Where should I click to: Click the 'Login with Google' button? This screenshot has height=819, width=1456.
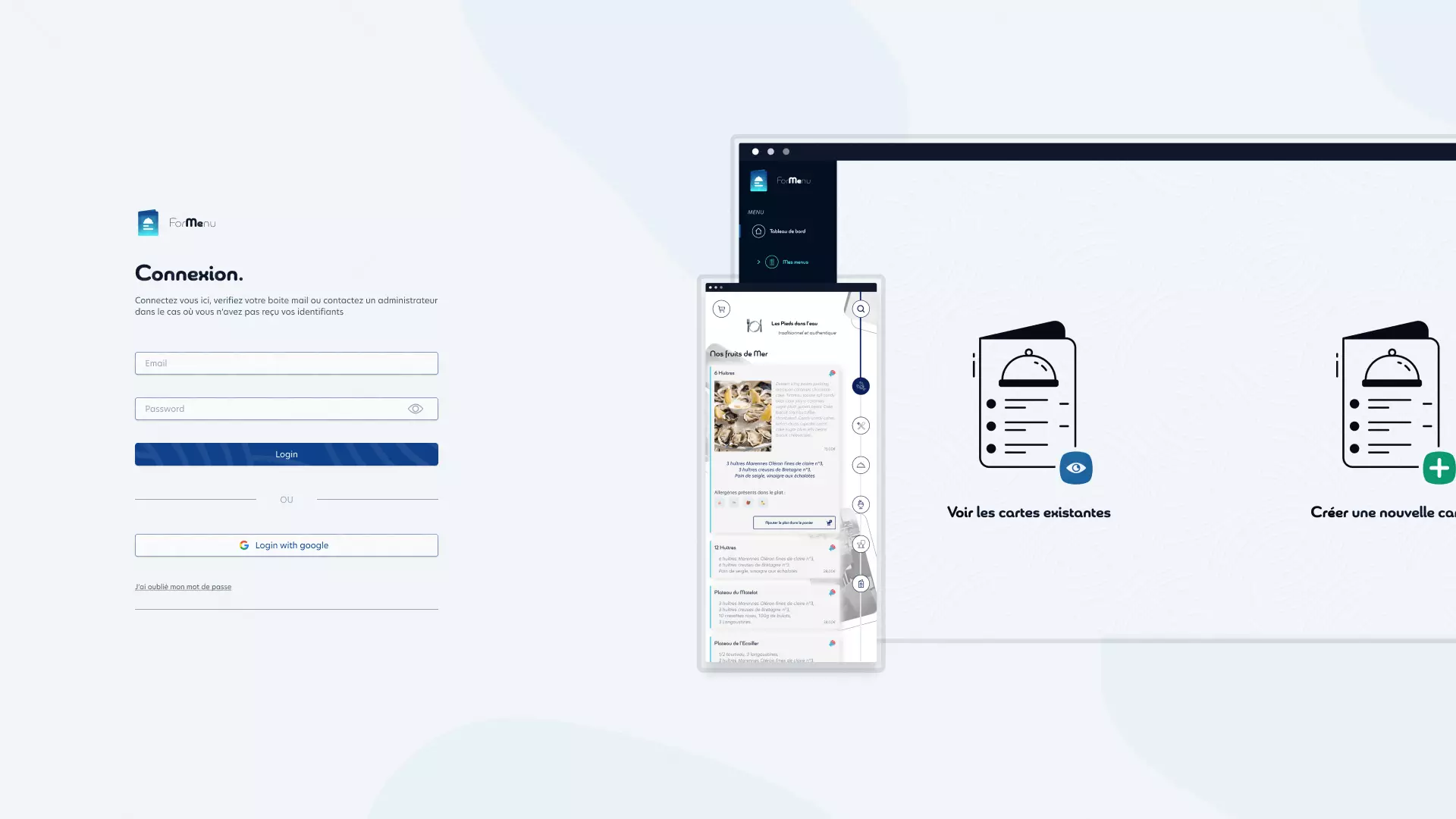click(286, 545)
